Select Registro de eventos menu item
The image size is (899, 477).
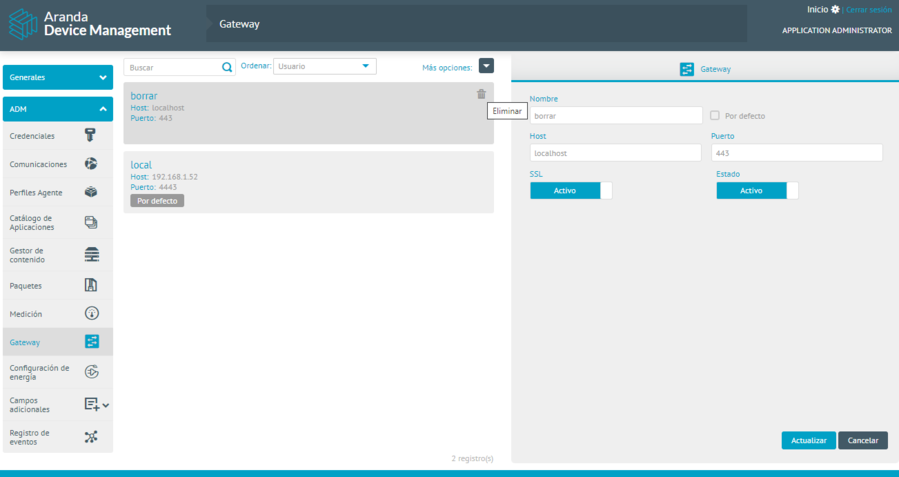coord(57,437)
